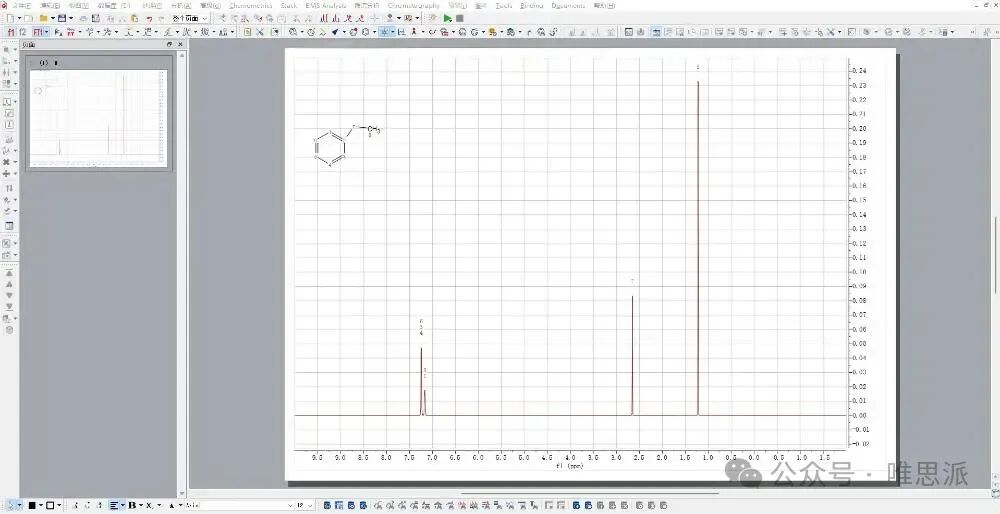Click the tallest peak near 1.2 ppm

698,249
